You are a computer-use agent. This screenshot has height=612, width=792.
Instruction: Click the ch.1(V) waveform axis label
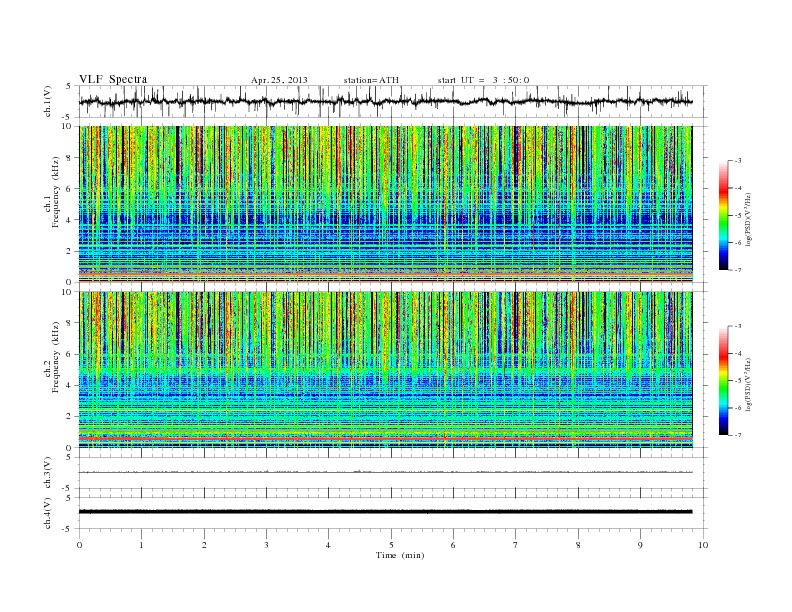(48, 101)
